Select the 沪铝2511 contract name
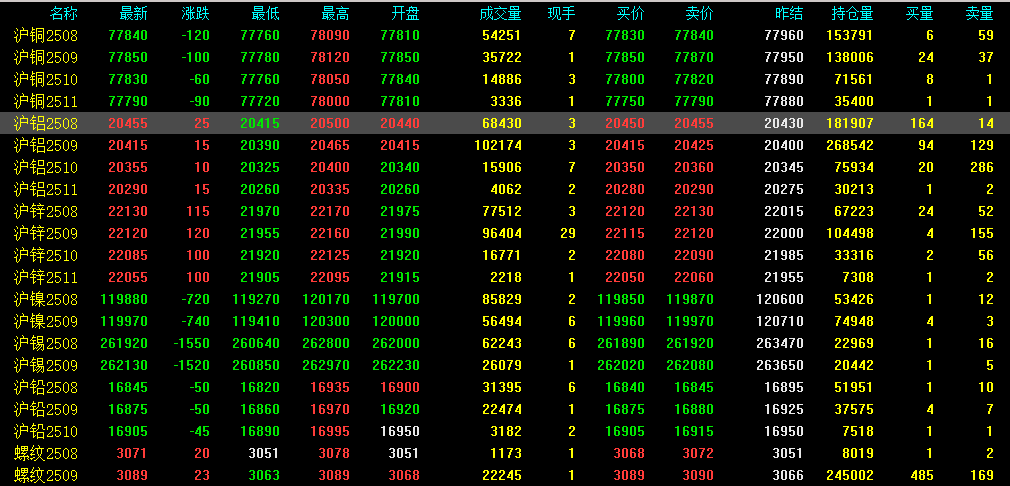This screenshot has height=486, width=1010. (x=46, y=189)
